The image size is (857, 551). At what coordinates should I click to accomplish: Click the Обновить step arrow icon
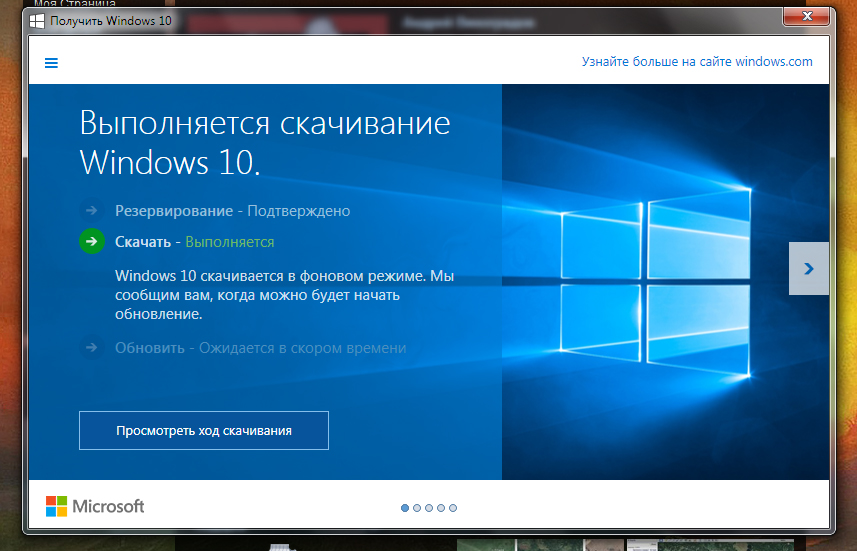coord(92,347)
